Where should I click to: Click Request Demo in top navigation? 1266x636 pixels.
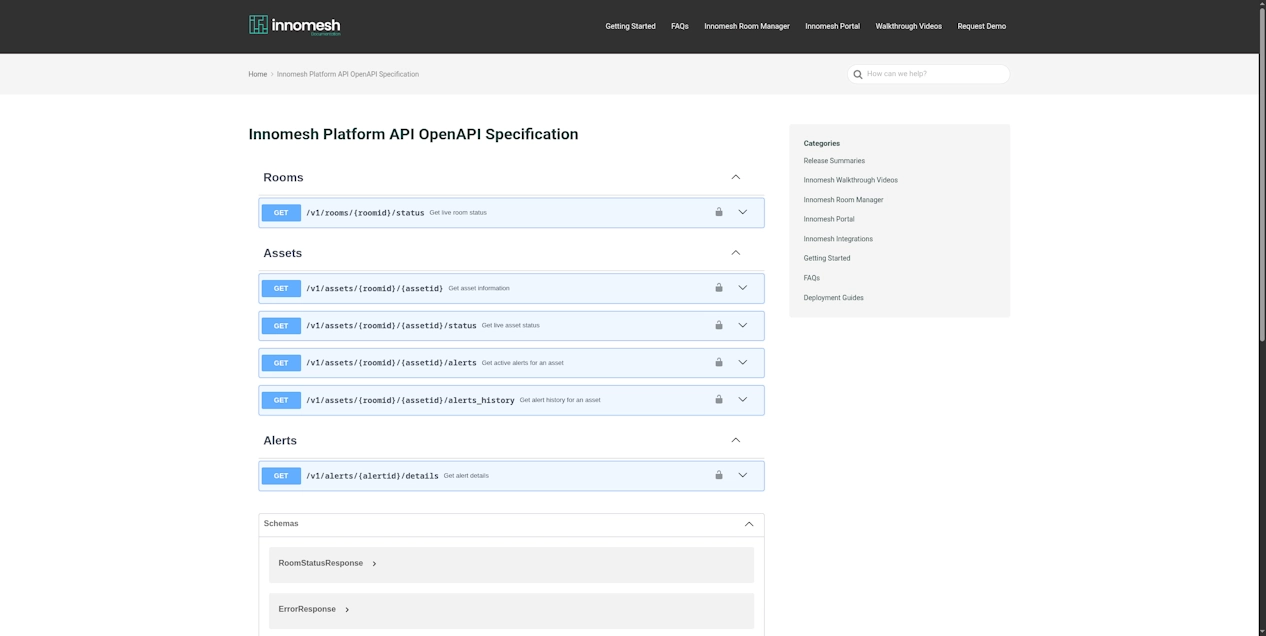982,26
